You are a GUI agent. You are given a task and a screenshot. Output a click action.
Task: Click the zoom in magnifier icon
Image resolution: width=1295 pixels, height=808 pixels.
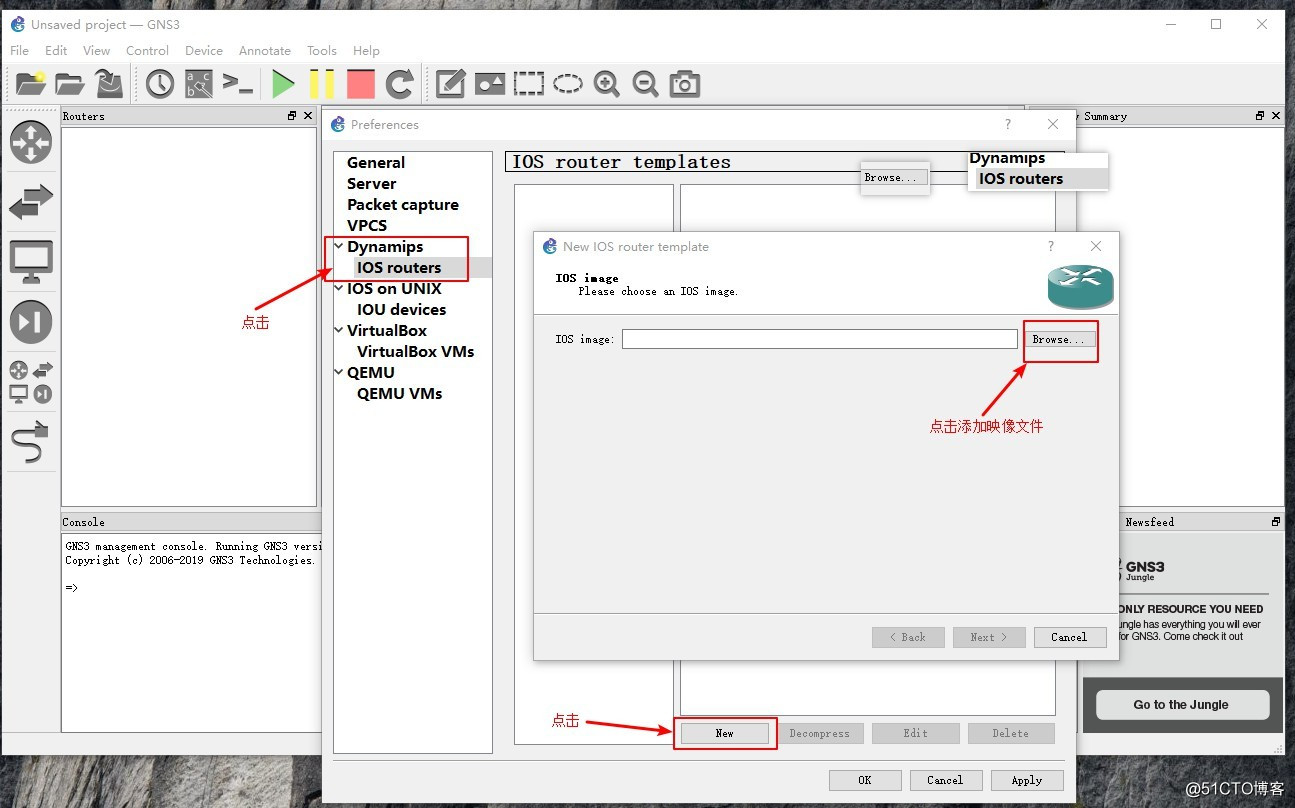607,84
